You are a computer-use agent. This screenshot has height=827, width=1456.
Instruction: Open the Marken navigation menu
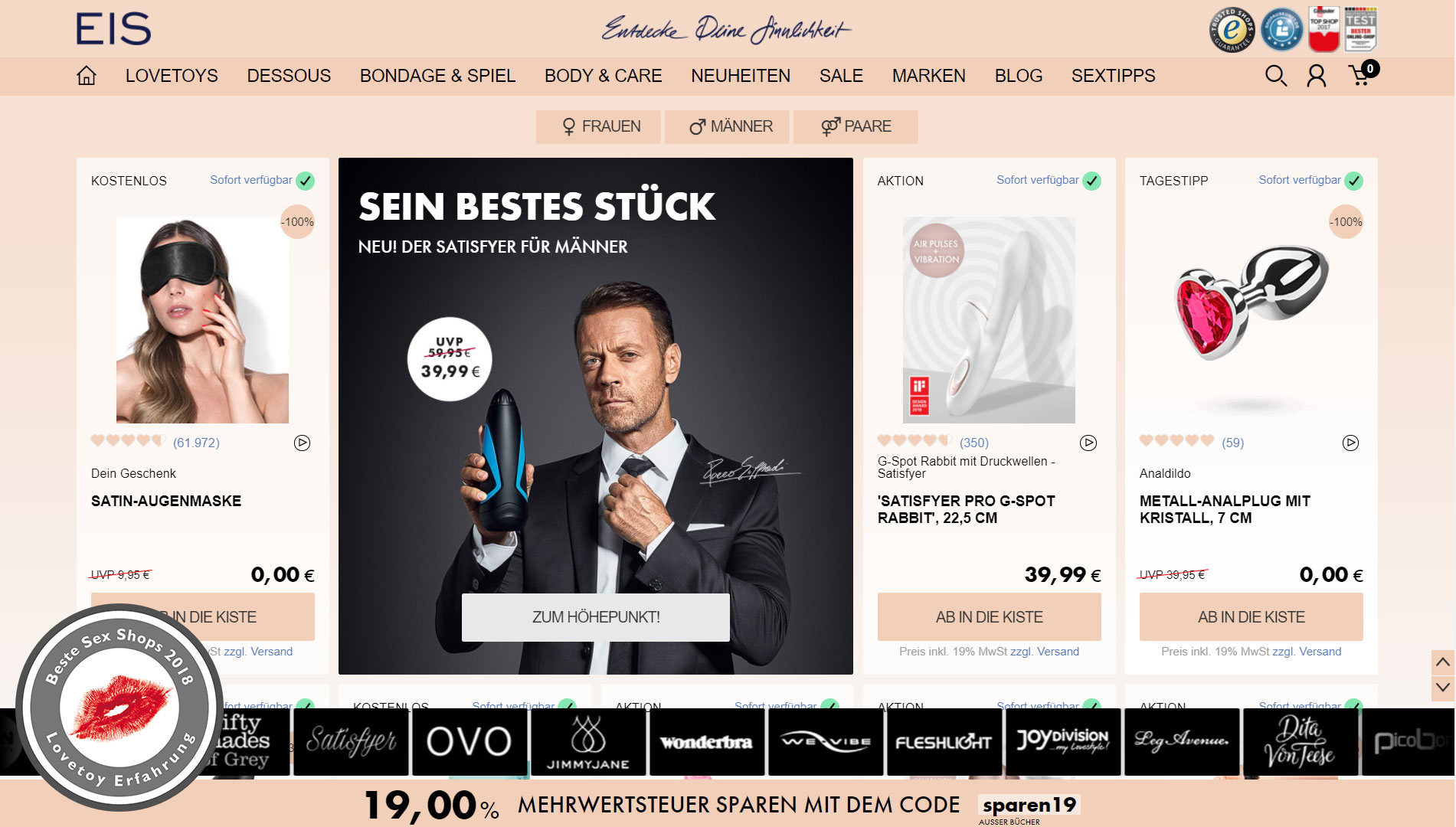coord(928,76)
